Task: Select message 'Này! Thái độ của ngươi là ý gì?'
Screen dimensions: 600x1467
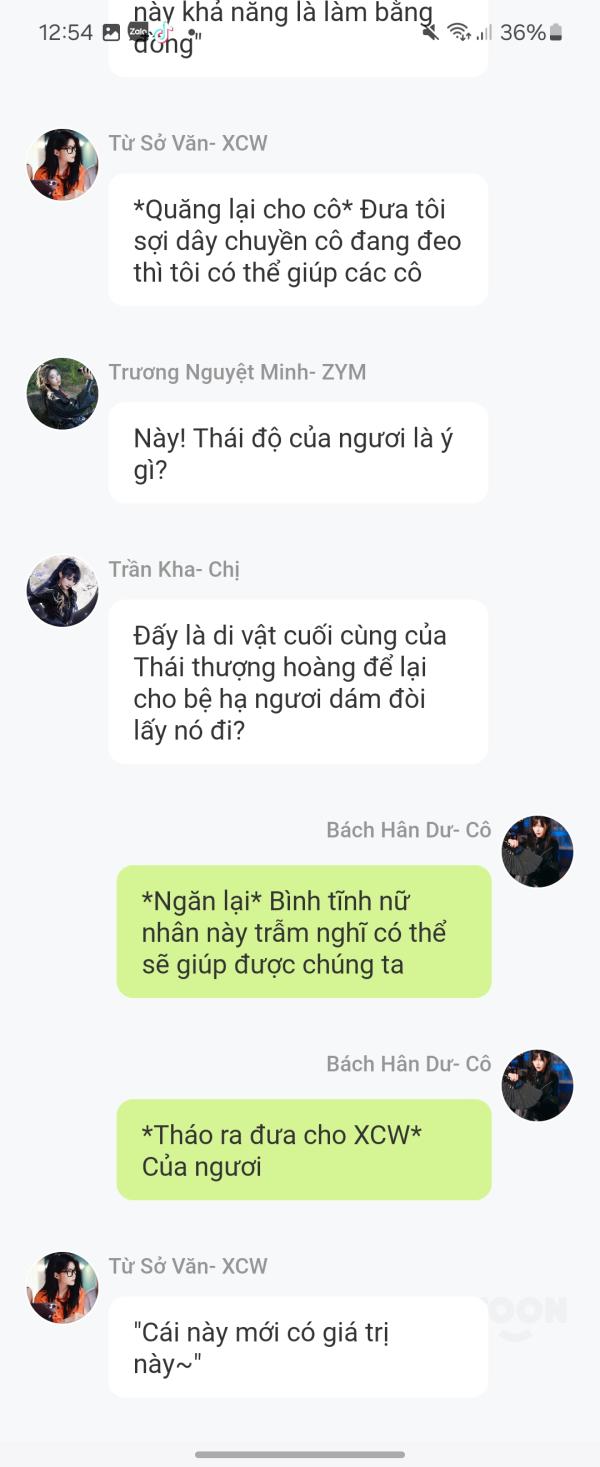Action: 298,453
